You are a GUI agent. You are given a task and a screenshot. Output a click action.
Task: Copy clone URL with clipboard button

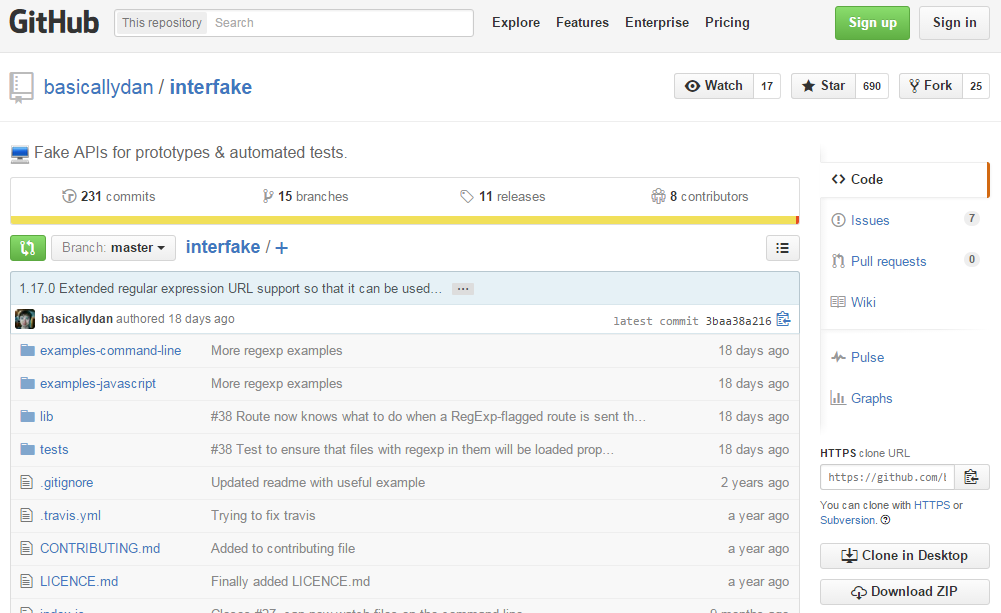pyautogui.click(x=972, y=477)
